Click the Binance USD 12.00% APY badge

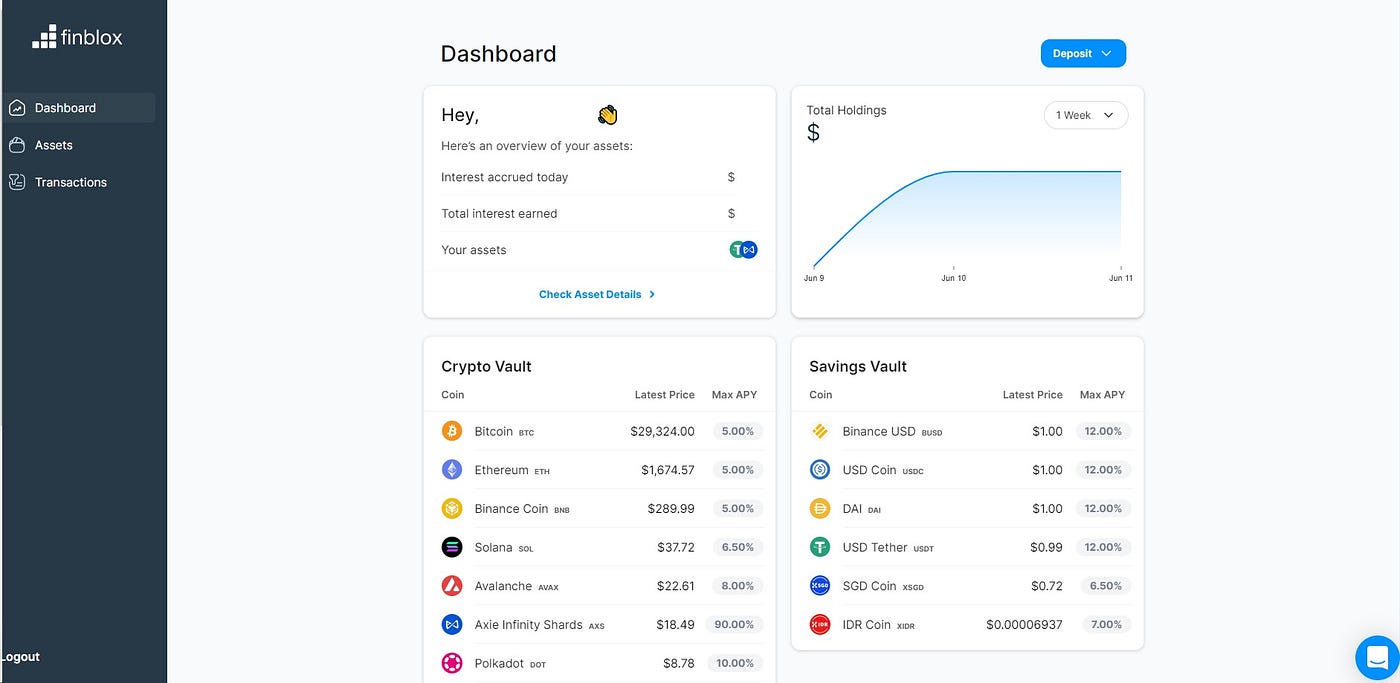point(1102,431)
